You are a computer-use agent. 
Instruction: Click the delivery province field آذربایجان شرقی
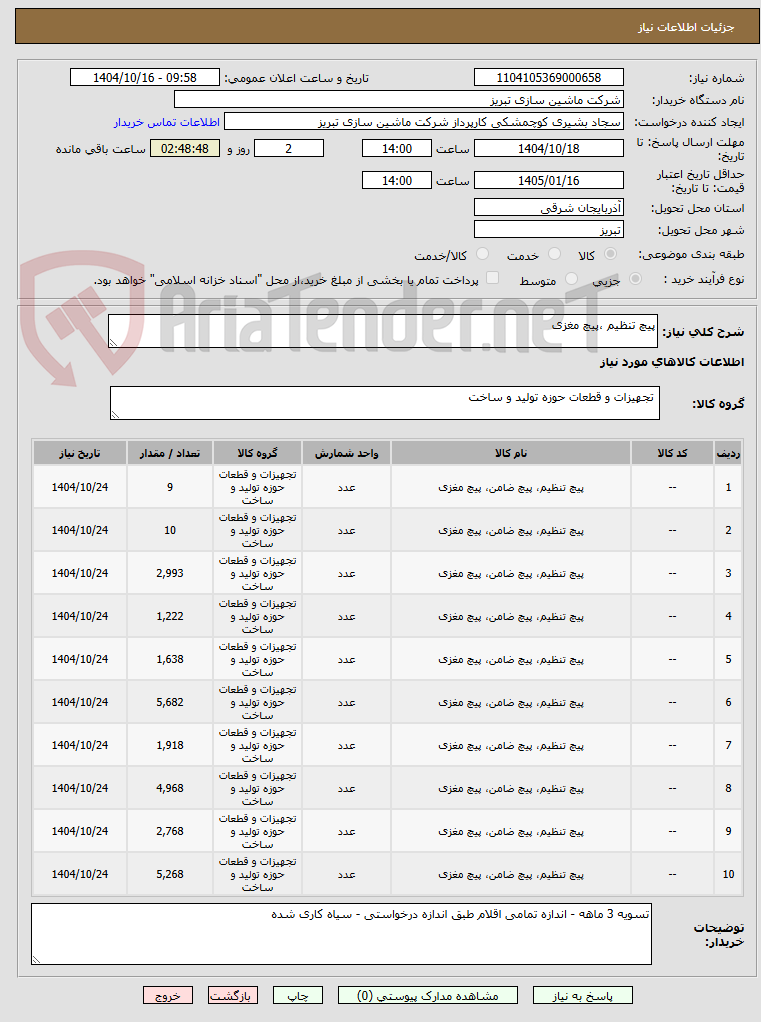(x=549, y=207)
